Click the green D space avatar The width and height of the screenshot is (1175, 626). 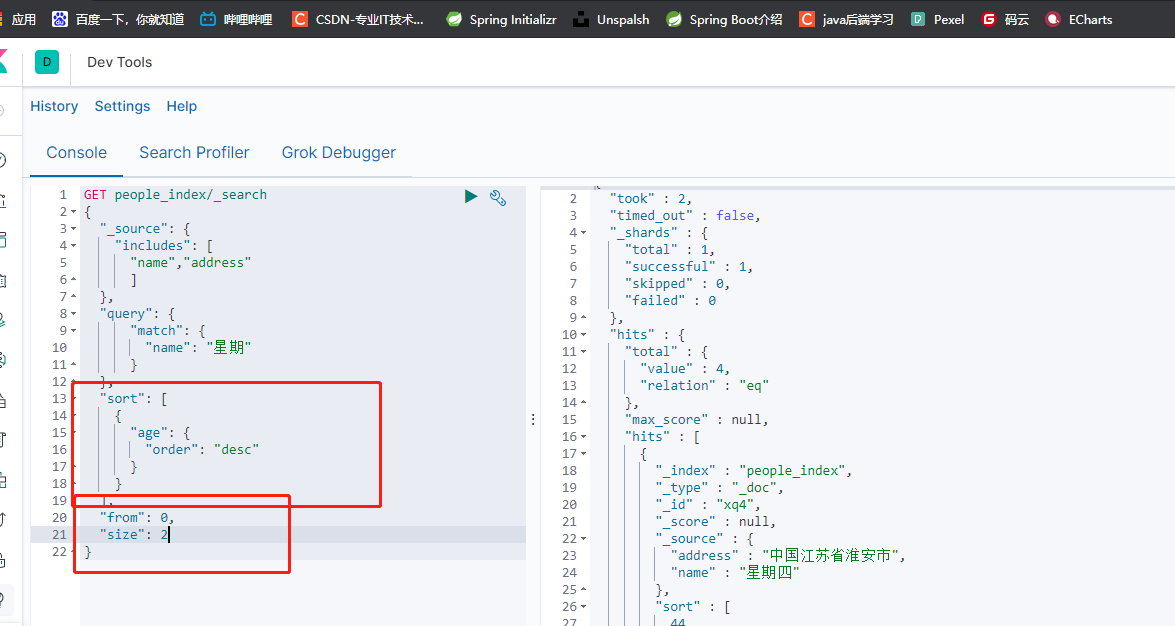tap(46, 62)
